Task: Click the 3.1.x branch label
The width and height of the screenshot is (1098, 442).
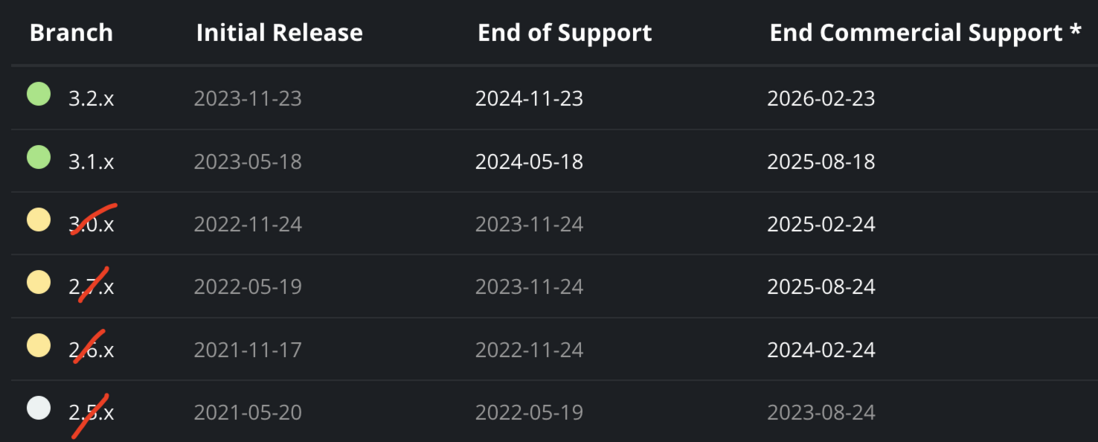Action: pos(91,162)
